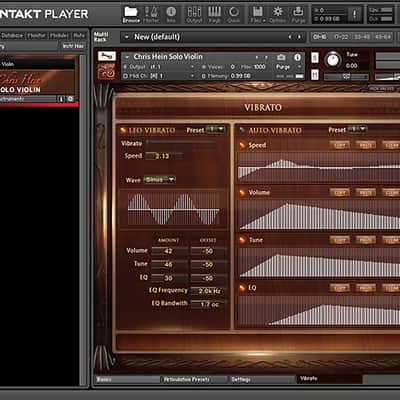Click the LFO Vibrato amount slider
400x400 pixels.
pyautogui.click(x=182, y=143)
